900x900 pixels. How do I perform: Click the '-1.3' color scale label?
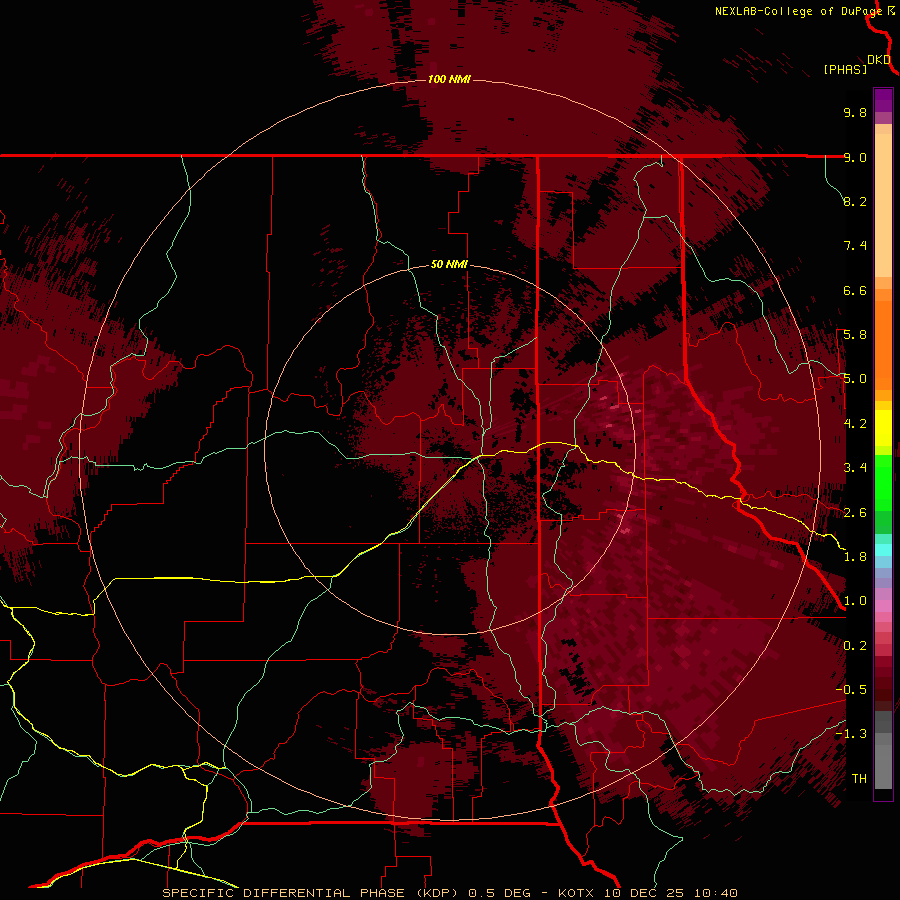click(x=851, y=734)
